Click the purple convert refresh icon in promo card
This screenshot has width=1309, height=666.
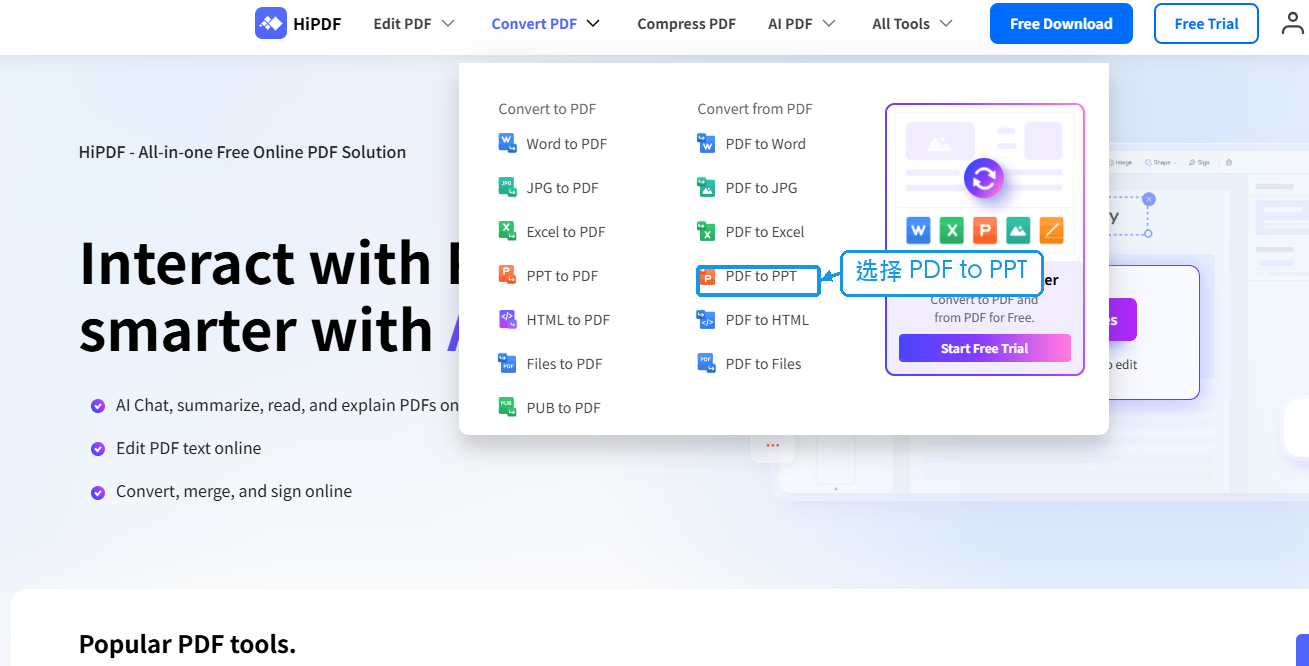coord(984,179)
